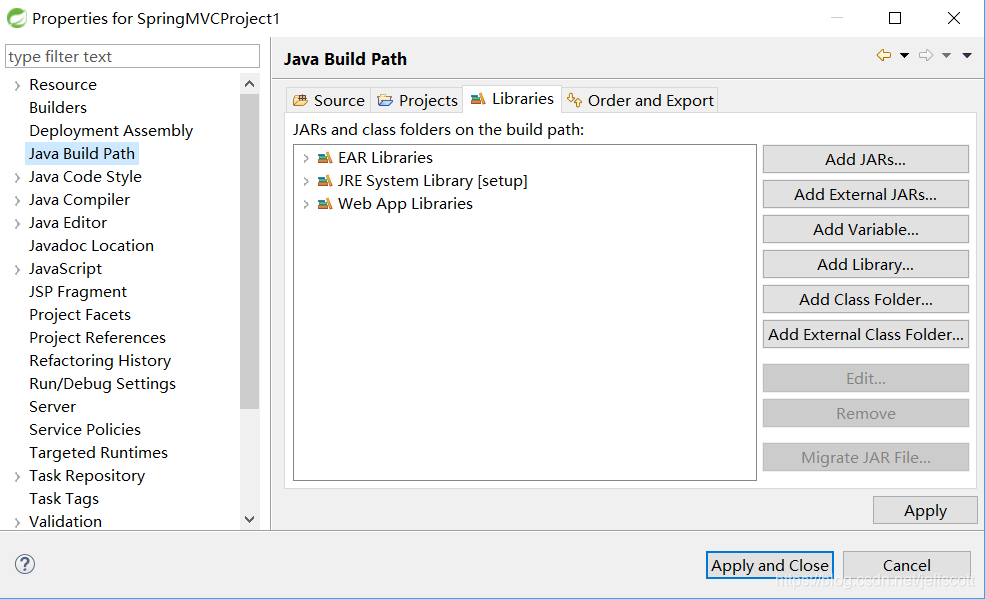Screen dimensions: 985x599
Task: Open the Order and Export tab
Action: click(640, 100)
